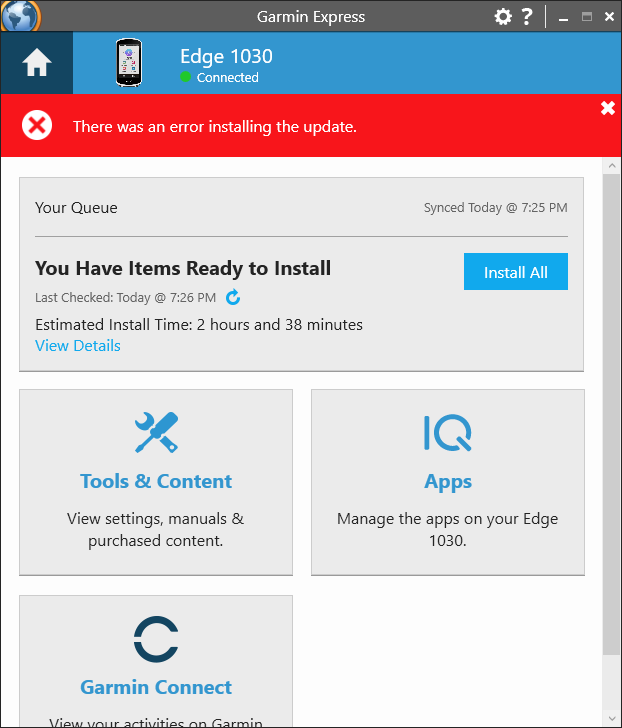The width and height of the screenshot is (622, 728).
Task: Click 'Manage the apps on your Edge 1030' text
Action: point(447,529)
